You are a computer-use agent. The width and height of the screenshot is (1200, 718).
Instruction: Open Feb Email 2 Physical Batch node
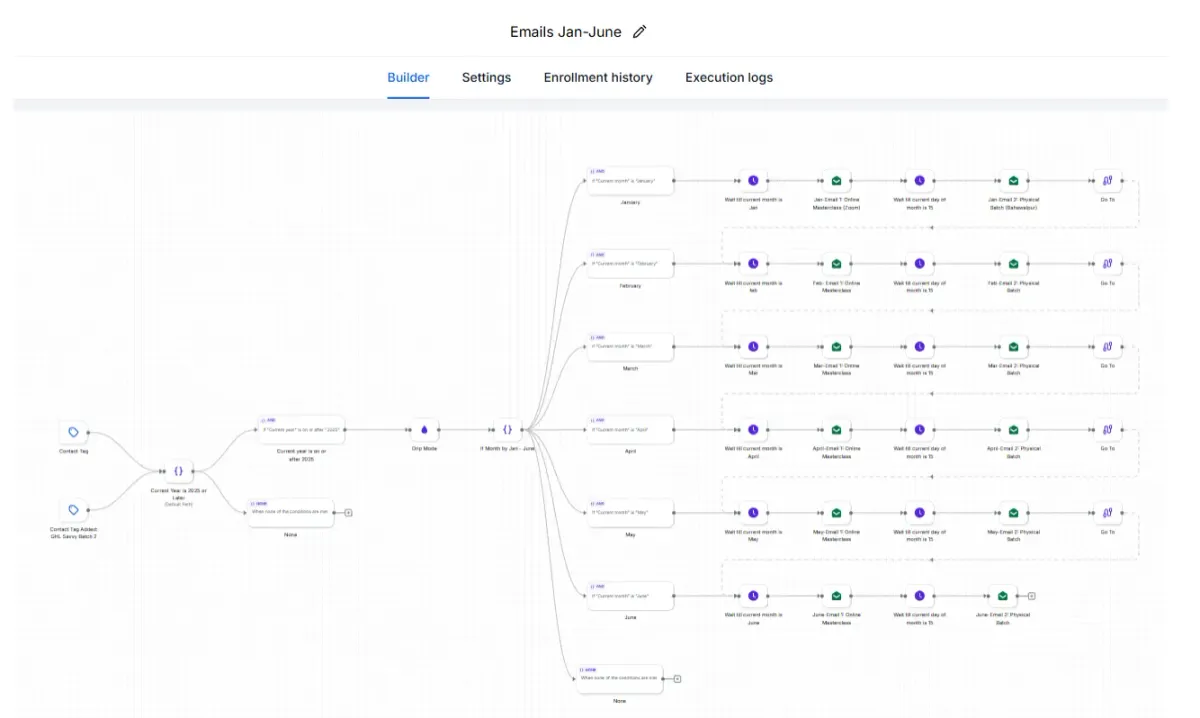[x=1013, y=264]
